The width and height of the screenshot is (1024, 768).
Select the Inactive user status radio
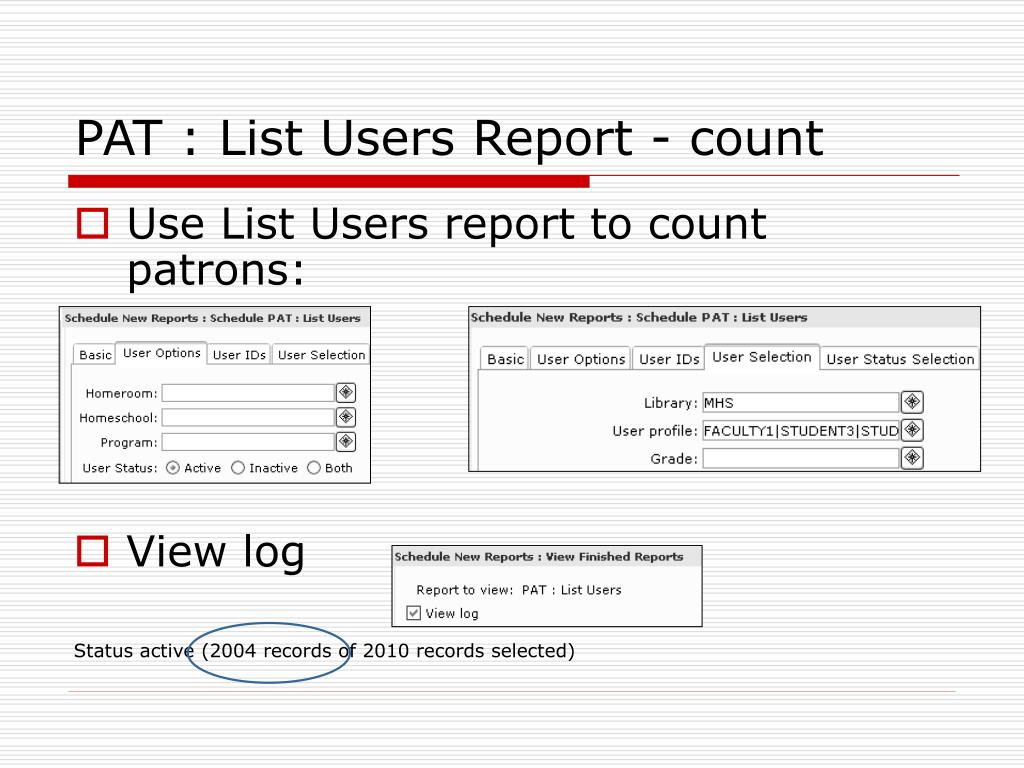click(238, 468)
